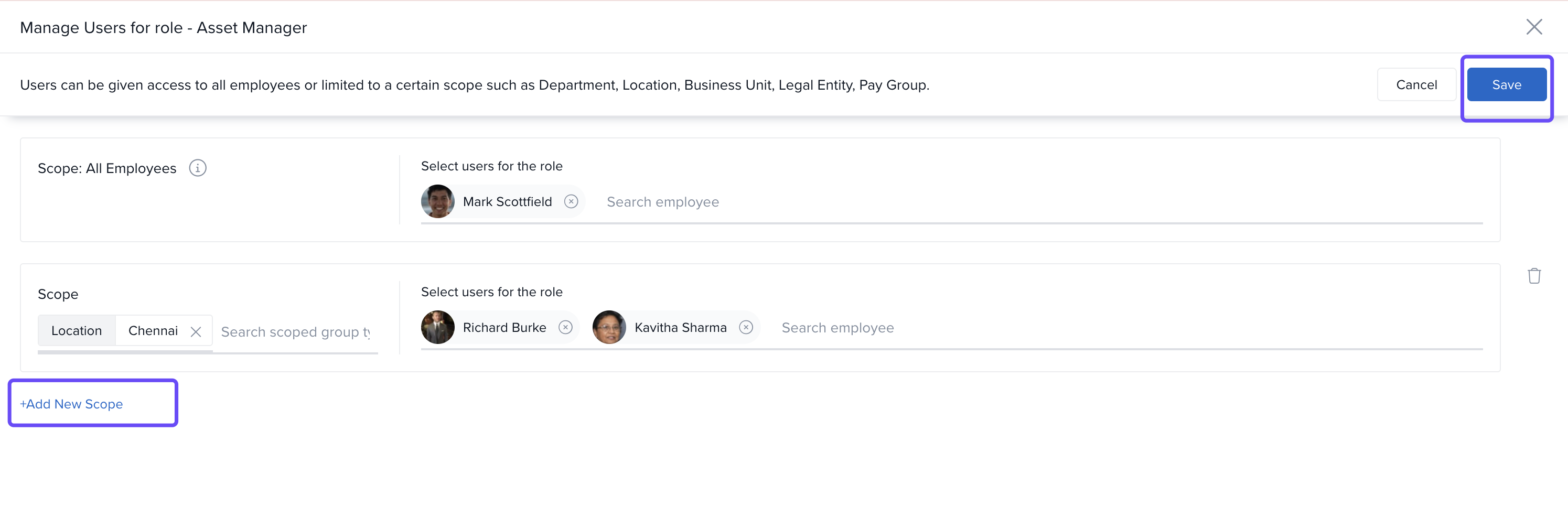Click the info icon beside Scope: All Employees

coord(197,168)
